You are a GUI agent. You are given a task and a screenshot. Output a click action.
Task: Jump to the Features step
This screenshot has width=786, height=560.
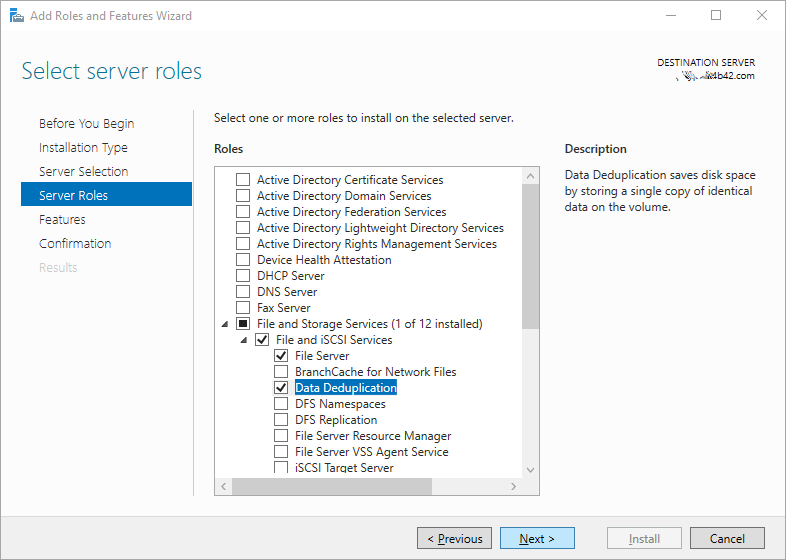(x=62, y=220)
